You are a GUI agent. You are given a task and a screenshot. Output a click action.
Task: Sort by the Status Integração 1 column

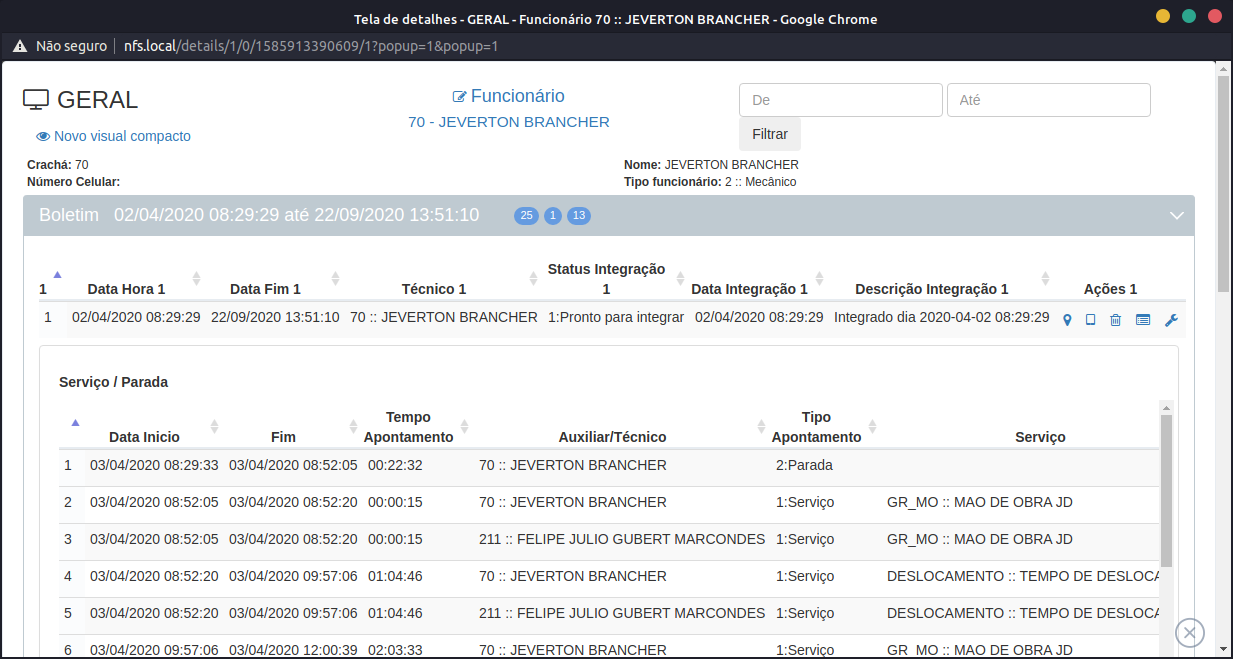(606, 279)
